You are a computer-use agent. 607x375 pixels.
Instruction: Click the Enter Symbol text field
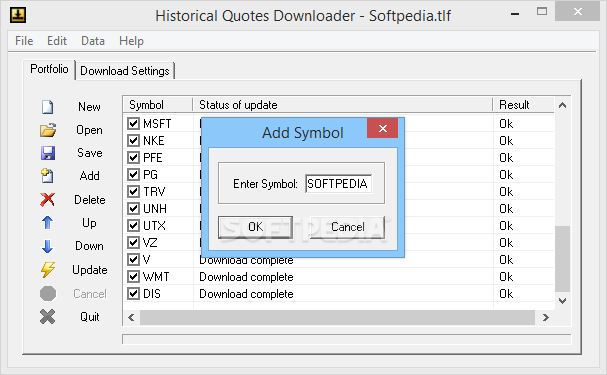pyautogui.click(x=338, y=183)
